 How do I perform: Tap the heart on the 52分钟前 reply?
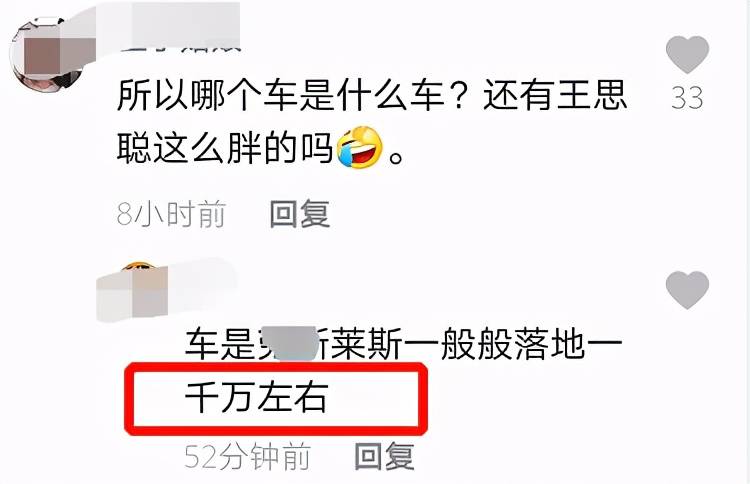(687, 290)
